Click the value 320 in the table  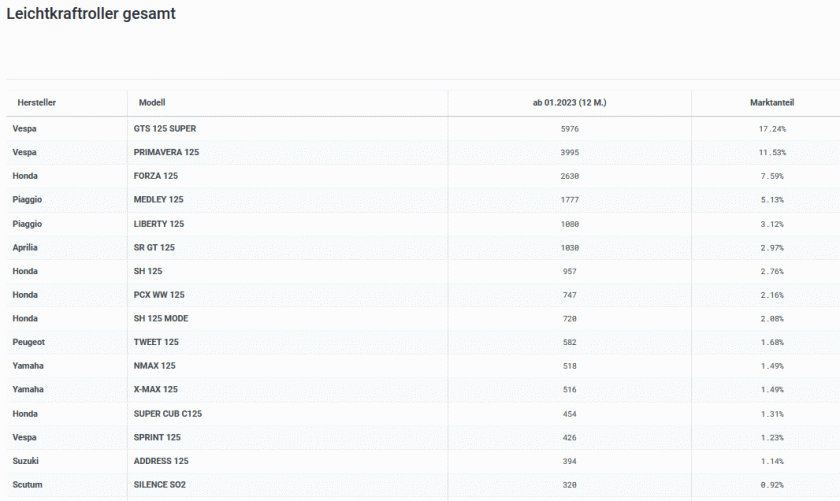pos(569,485)
